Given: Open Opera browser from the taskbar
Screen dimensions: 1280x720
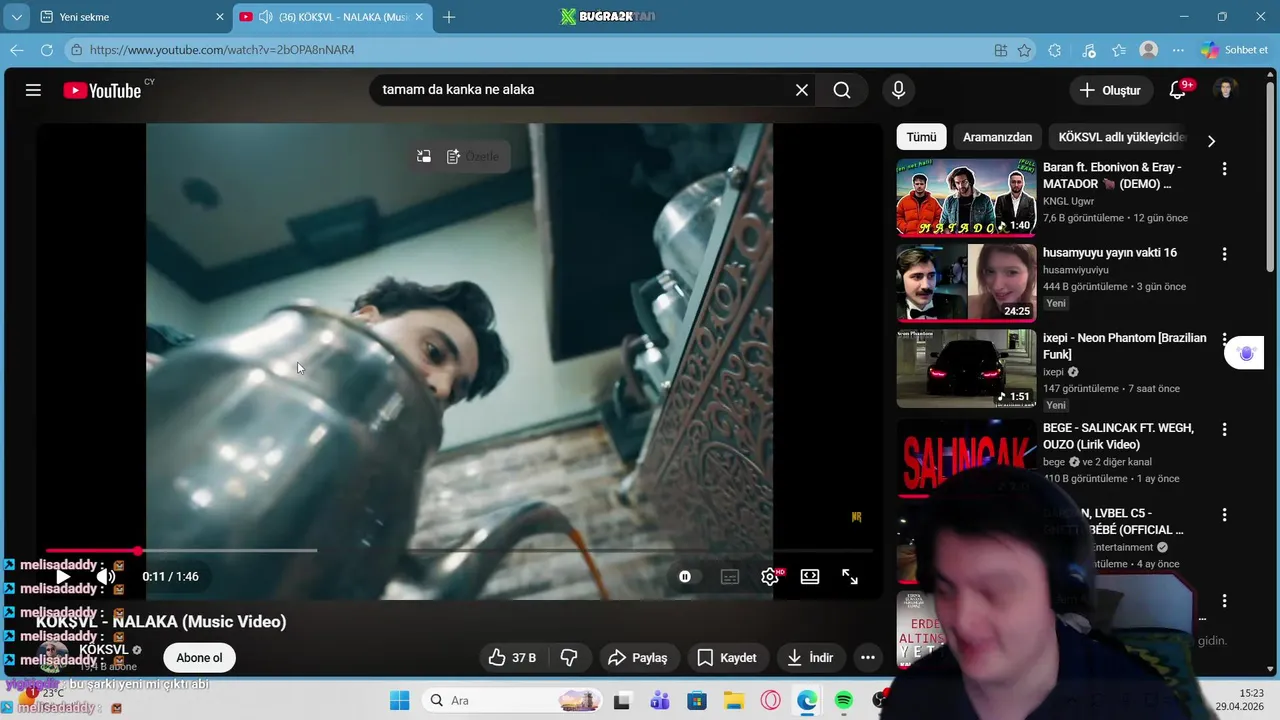Looking at the screenshot, I should (x=771, y=700).
